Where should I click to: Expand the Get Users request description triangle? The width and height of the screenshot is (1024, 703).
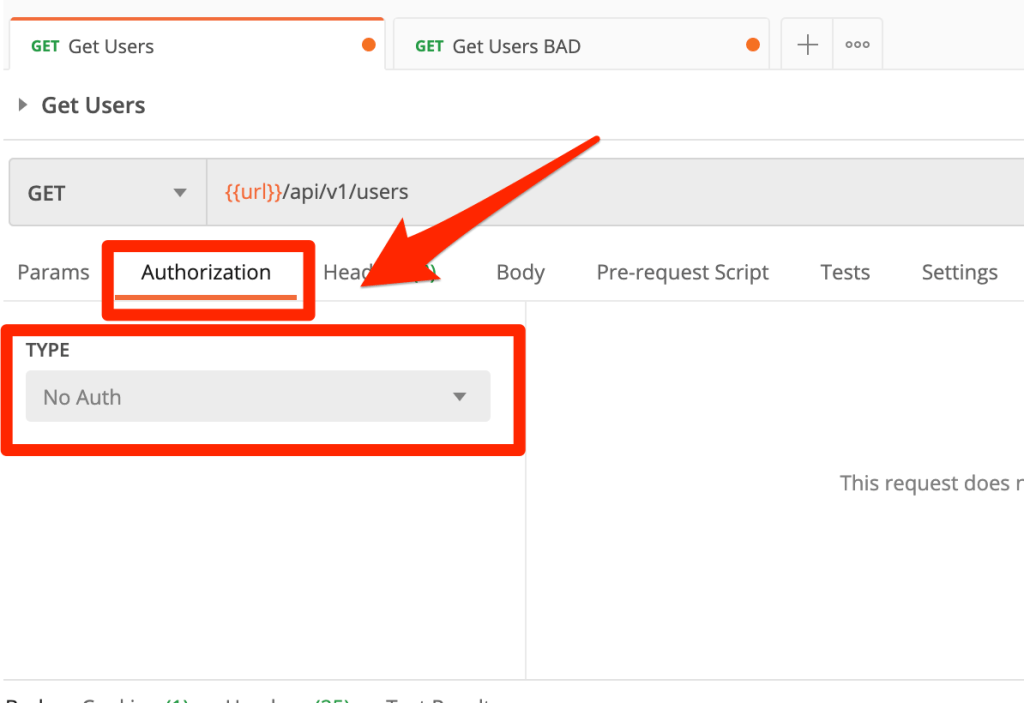pyautogui.click(x=23, y=105)
